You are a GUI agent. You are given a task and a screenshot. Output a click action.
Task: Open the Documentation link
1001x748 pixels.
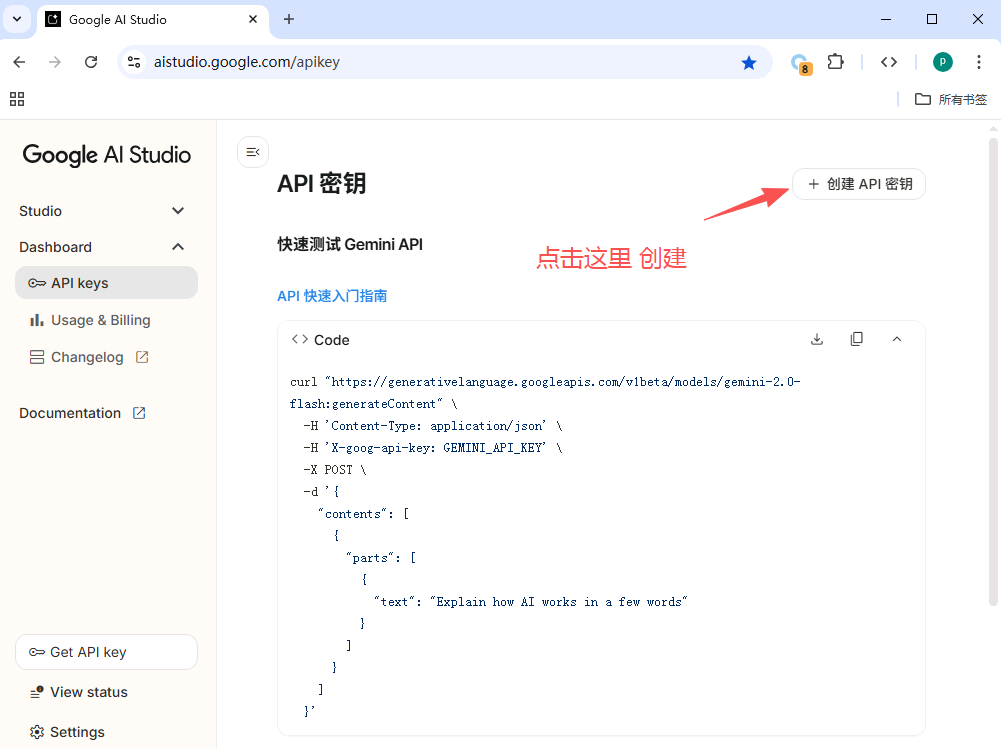pos(82,413)
